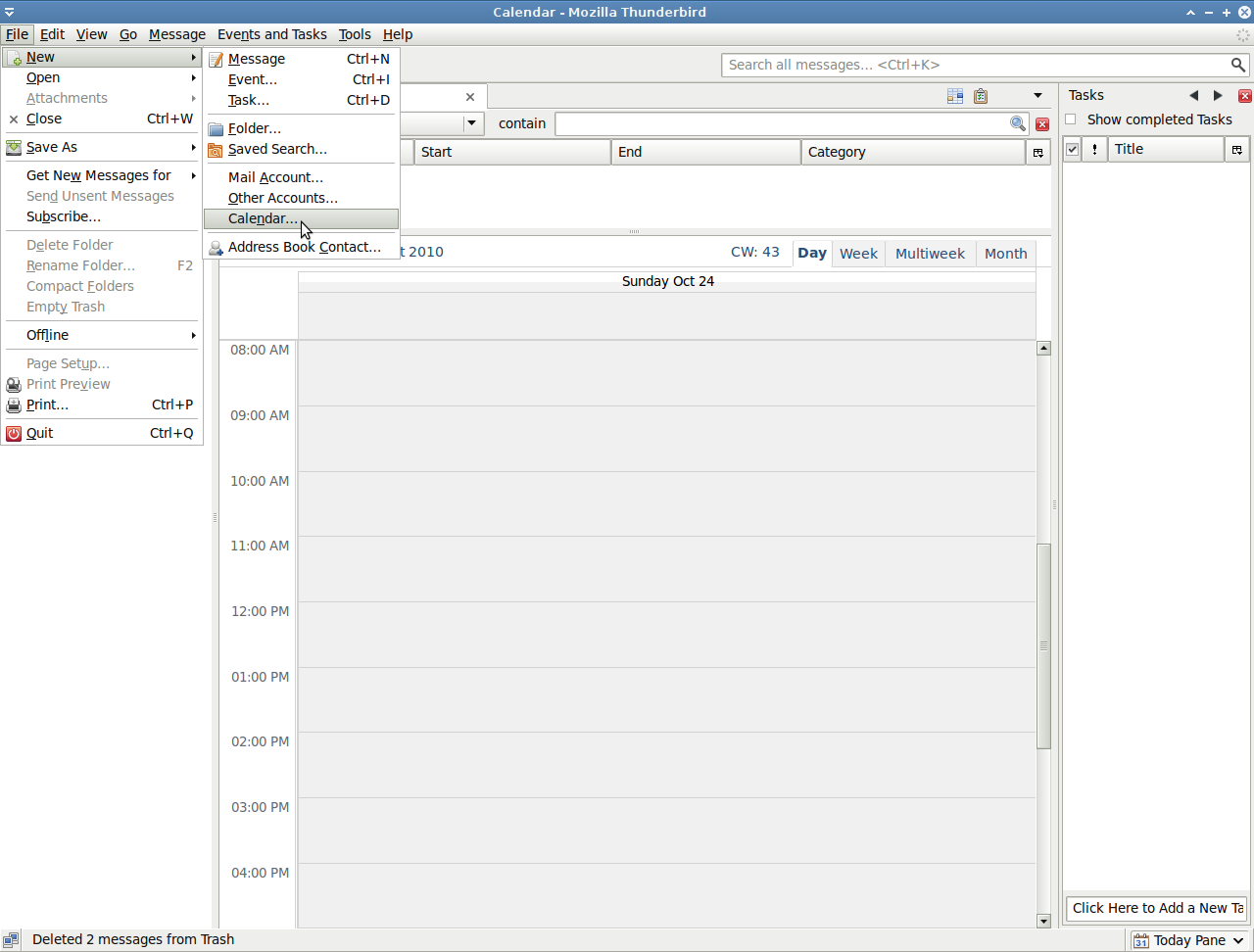The width and height of the screenshot is (1254, 952).
Task: Click the global search magnifier icon
Action: click(x=1238, y=65)
